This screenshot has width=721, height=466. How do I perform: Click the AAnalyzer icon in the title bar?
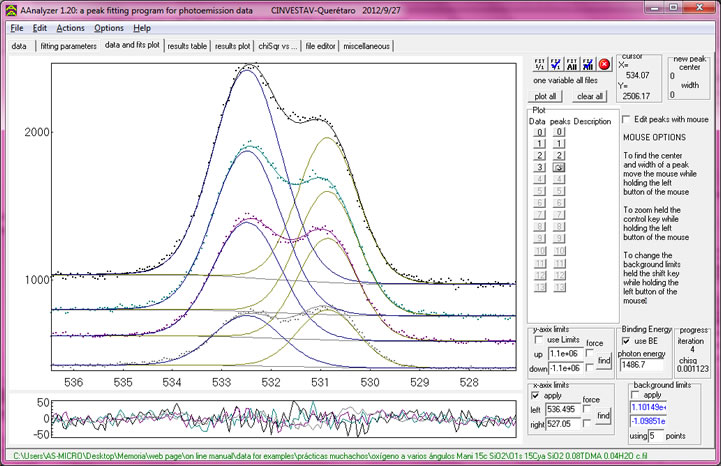10,8
